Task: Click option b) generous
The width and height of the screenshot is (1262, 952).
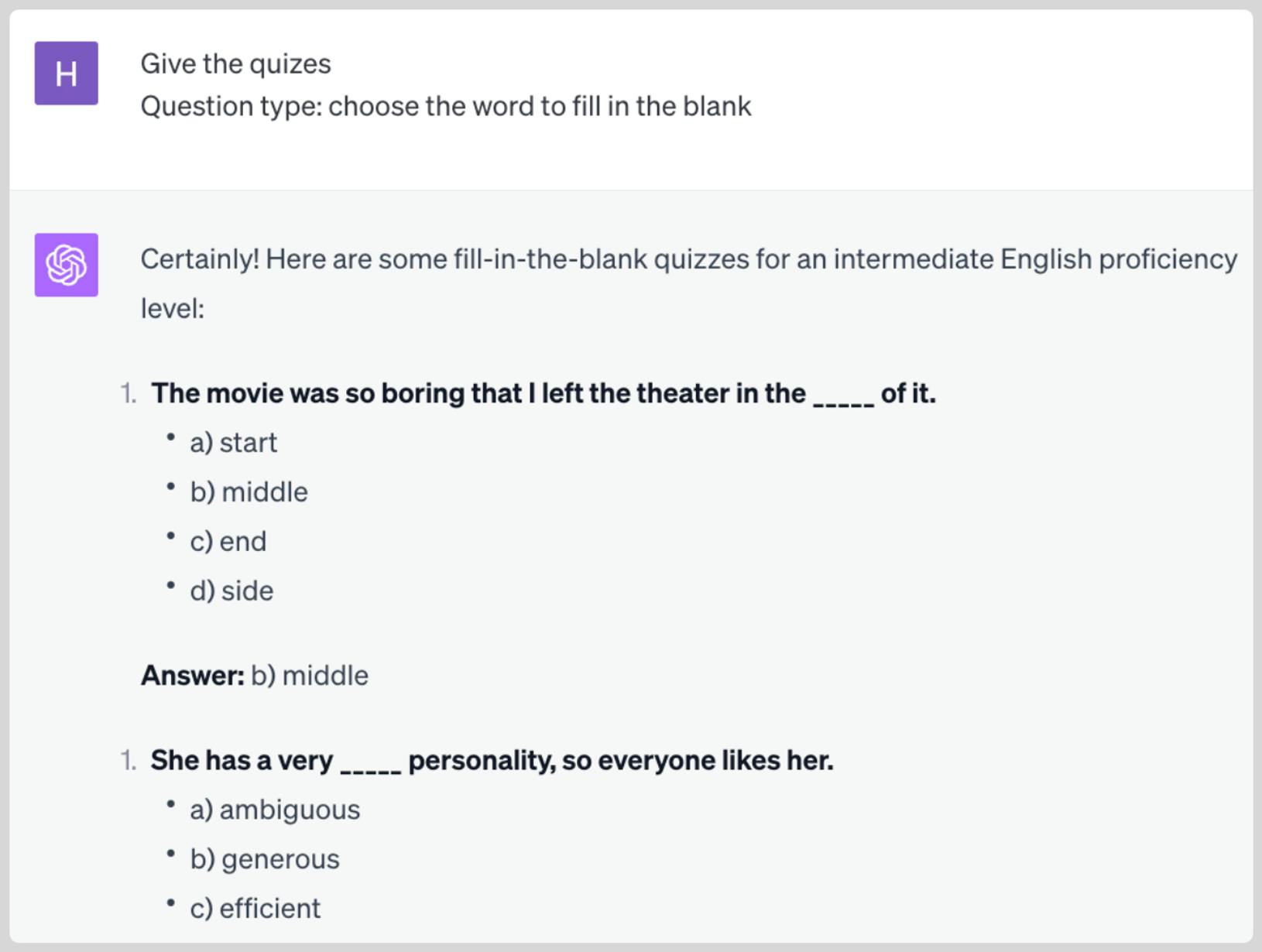Action: coord(265,860)
